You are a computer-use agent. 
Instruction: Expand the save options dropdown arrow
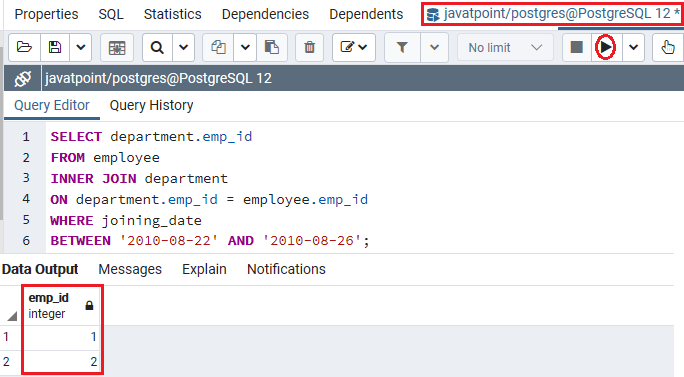(x=81, y=47)
